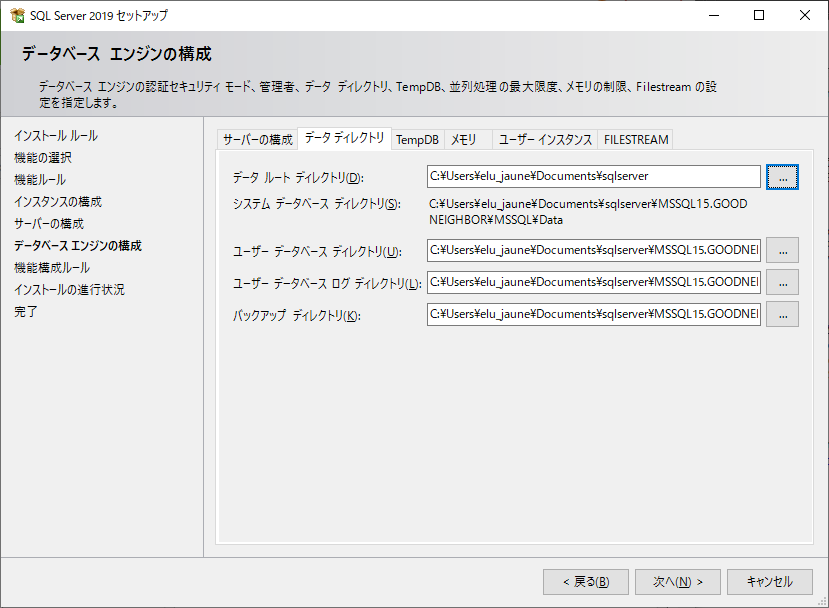Click the データ ルート ディレクトリ input field
This screenshot has width=829, height=608.
(594, 177)
